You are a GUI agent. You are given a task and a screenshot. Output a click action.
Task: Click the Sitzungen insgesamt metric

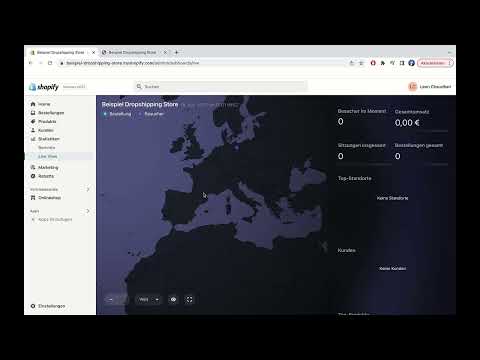click(x=362, y=151)
